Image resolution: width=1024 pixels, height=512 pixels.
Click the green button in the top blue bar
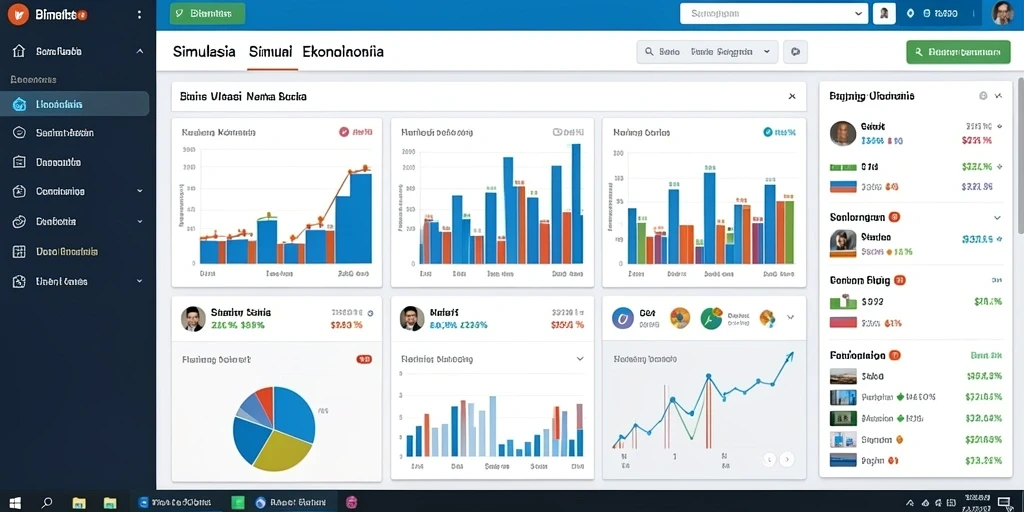coord(208,14)
